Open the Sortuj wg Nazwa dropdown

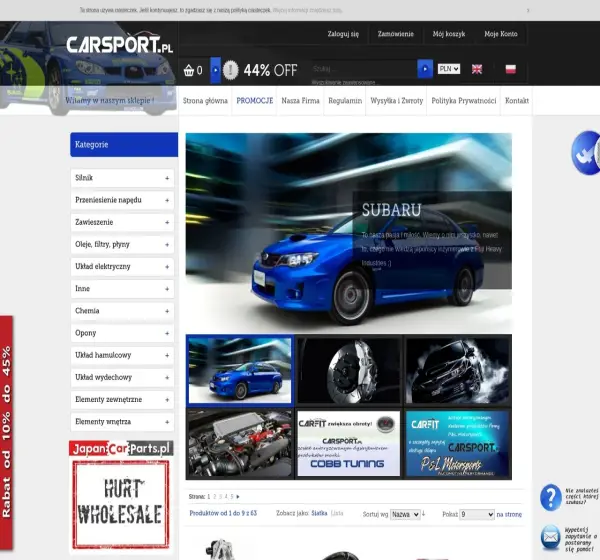[x=405, y=514]
